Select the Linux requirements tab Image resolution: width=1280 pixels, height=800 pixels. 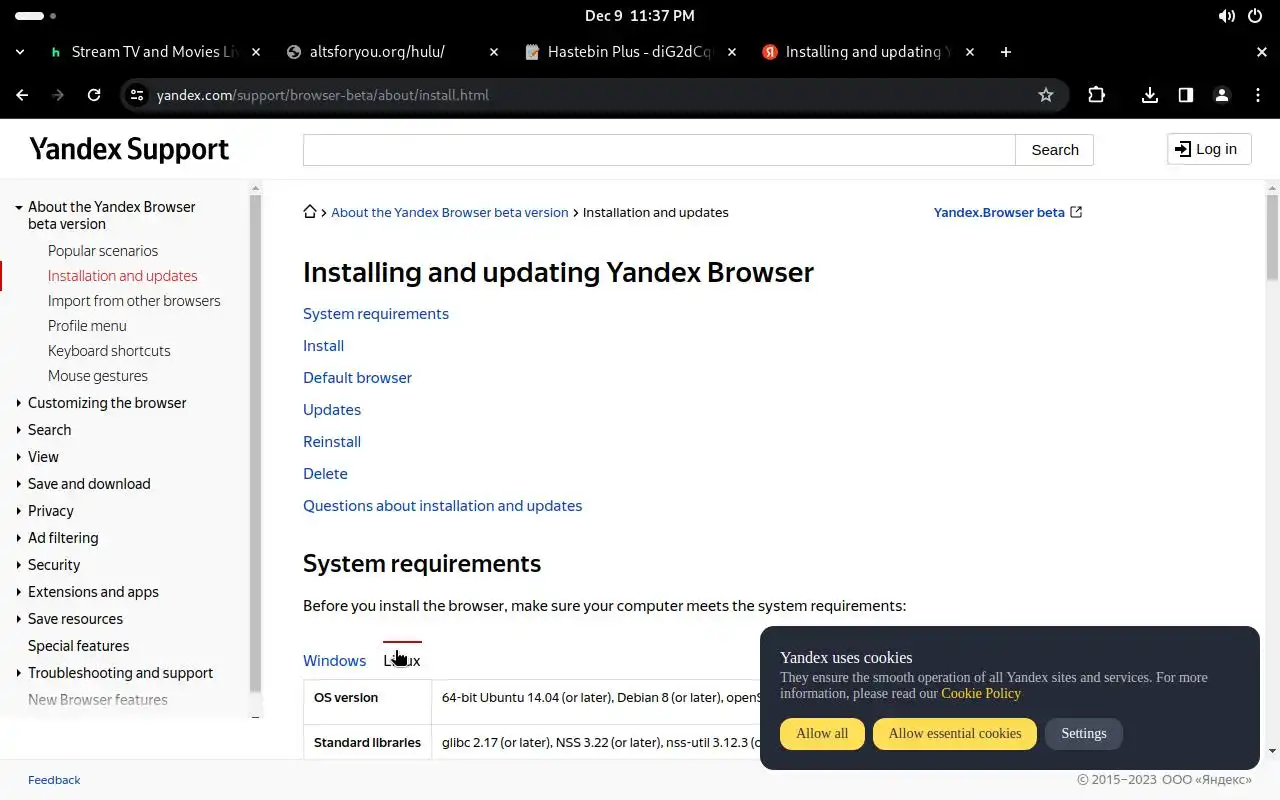pyautogui.click(x=402, y=661)
